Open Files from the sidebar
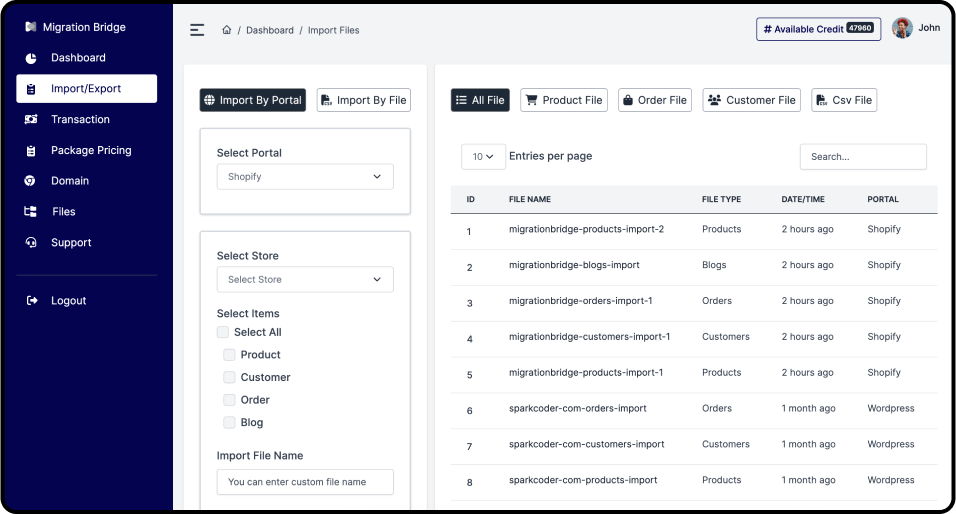This screenshot has height=514, width=956. pyautogui.click(x=63, y=212)
